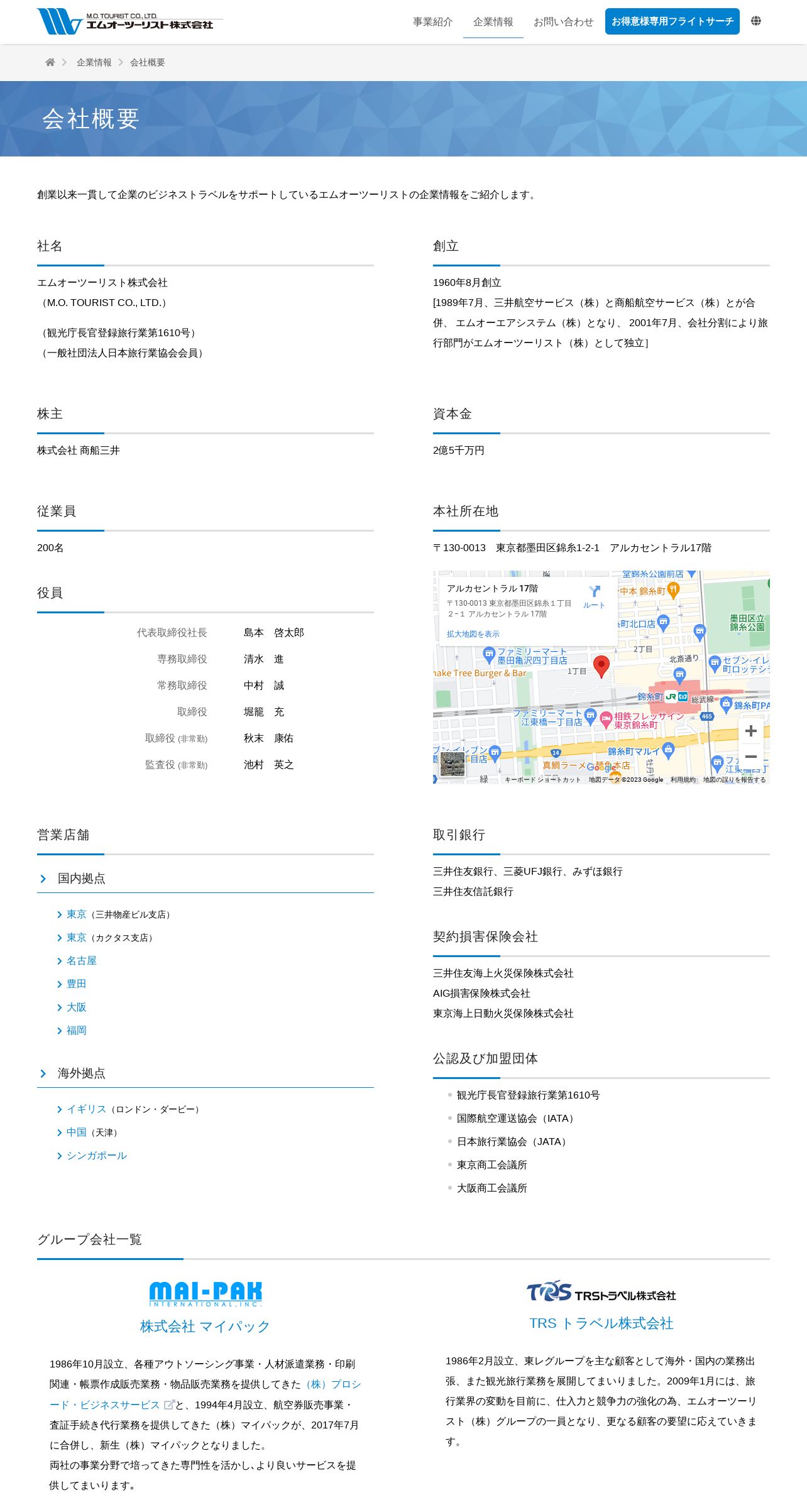The height and width of the screenshot is (1512, 807).
Task: Open the 福岡 branch link
Action: (x=77, y=1031)
